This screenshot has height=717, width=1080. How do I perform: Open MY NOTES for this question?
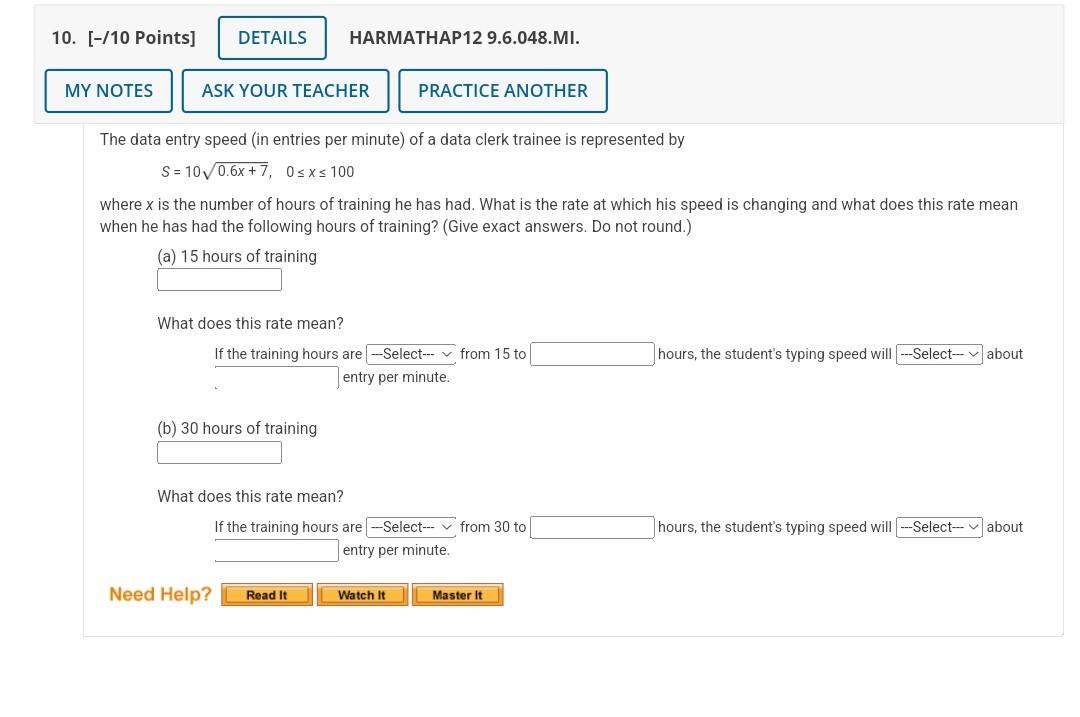(x=108, y=90)
